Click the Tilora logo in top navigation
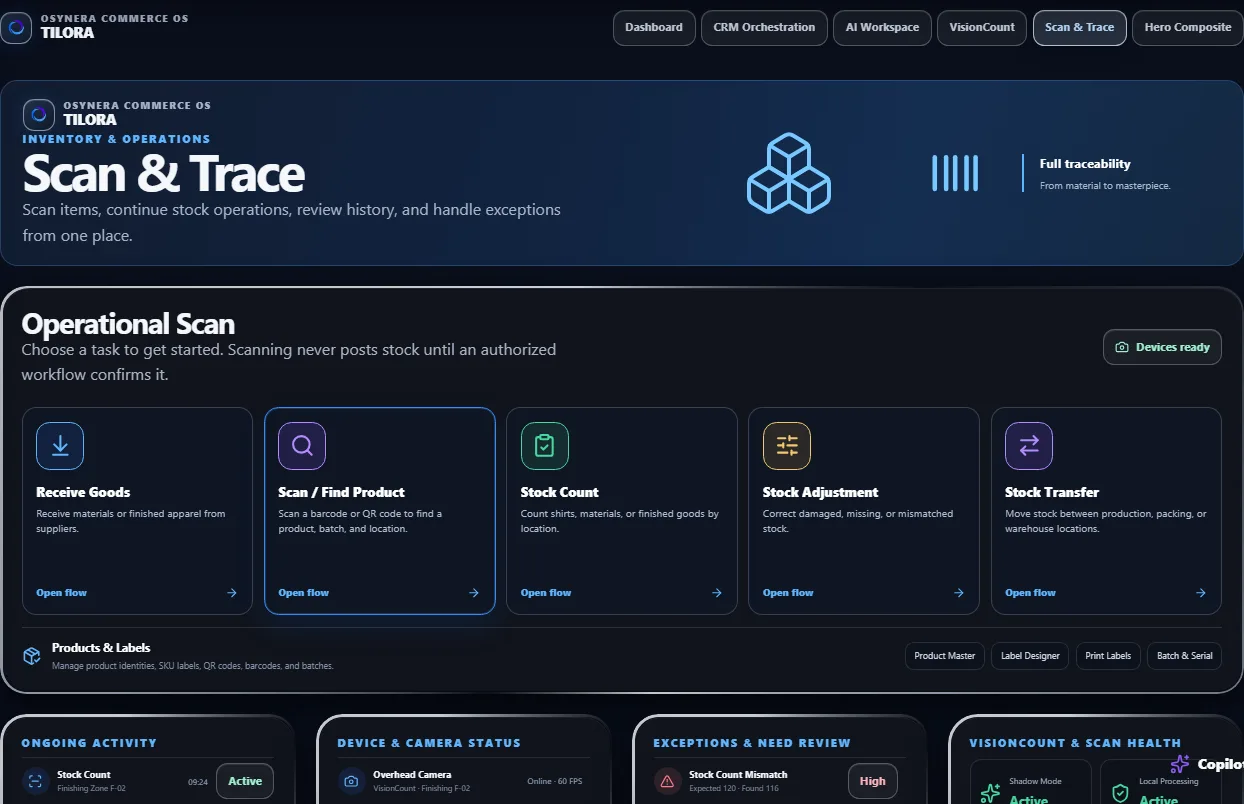1244x804 pixels. click(16, 28)
